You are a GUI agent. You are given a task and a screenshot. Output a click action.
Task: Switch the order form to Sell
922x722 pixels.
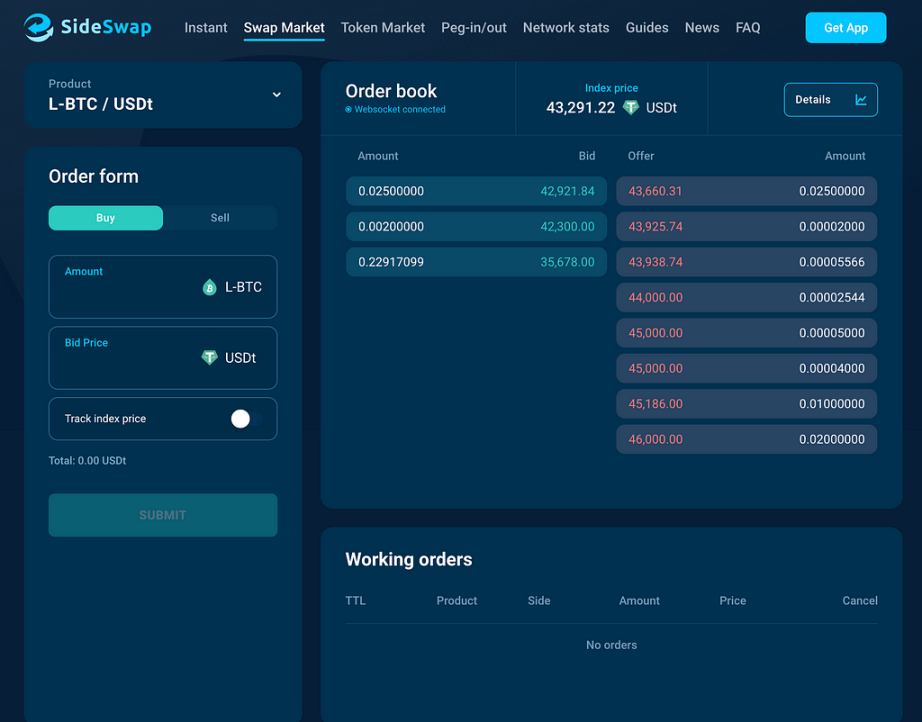pos(220,218)
